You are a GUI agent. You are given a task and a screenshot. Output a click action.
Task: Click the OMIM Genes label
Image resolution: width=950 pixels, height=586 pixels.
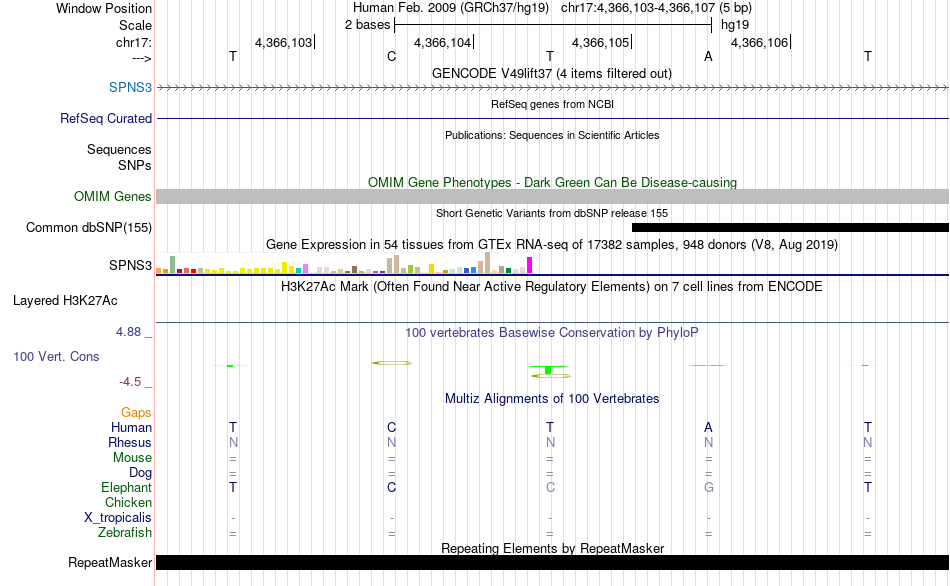(x=112, y=196)
